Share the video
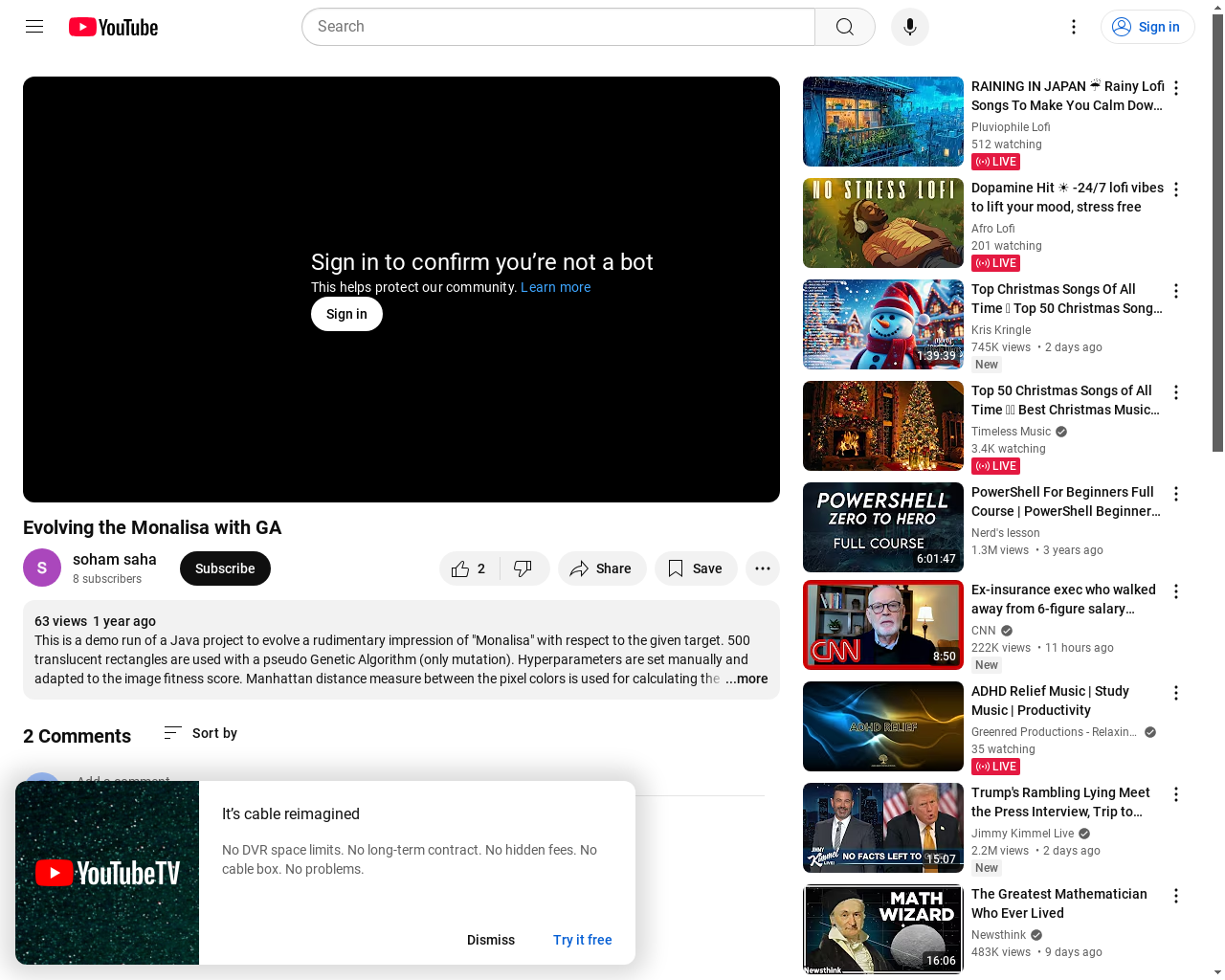Image resolution: width=1225 pixels, height=980 pixels. [x=602, y=568]
